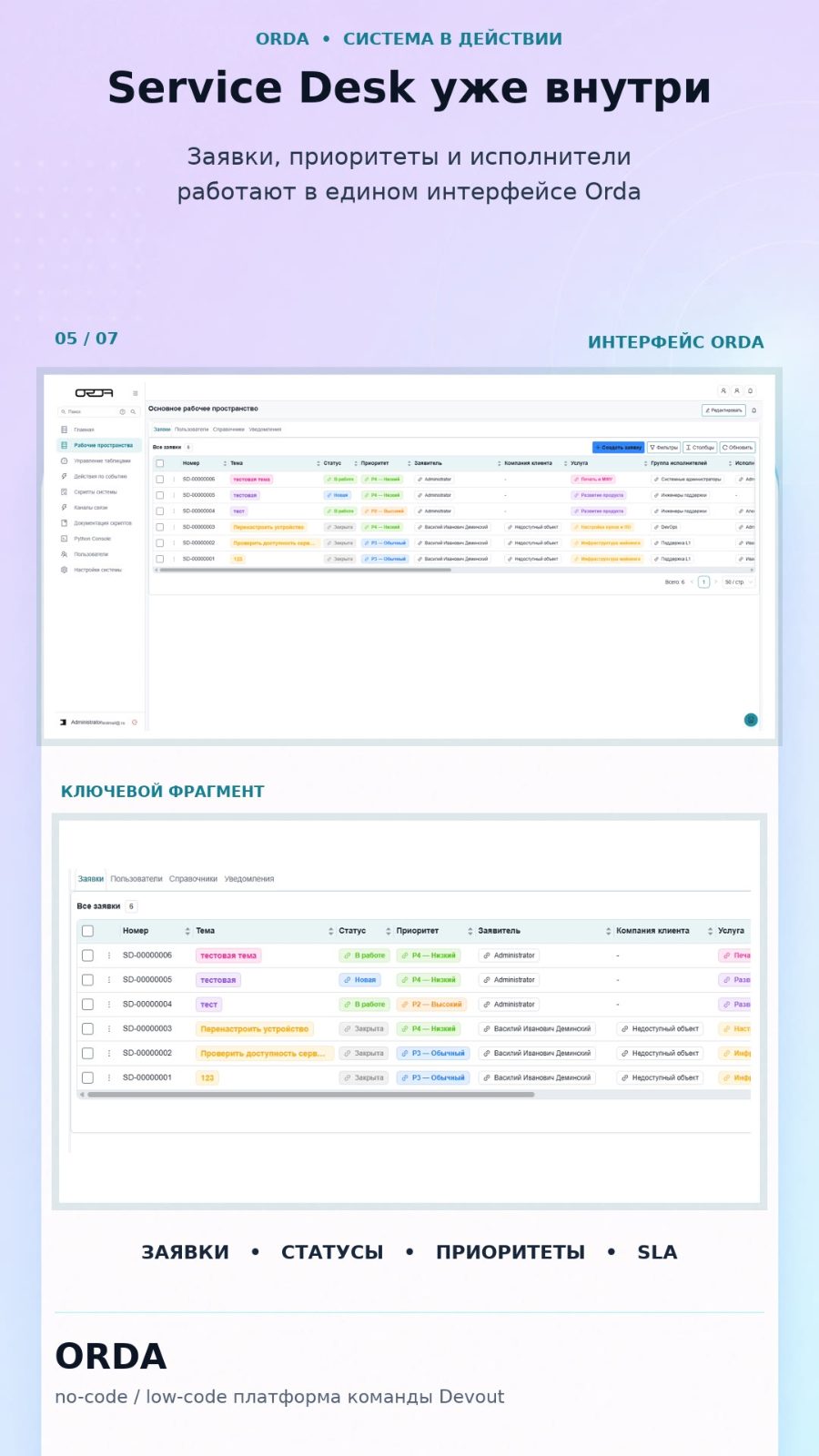Select Рабочие пространства in sidebar
This screenshot has width=819, height=1456.
pyautogui.click(x=99, y=445)
